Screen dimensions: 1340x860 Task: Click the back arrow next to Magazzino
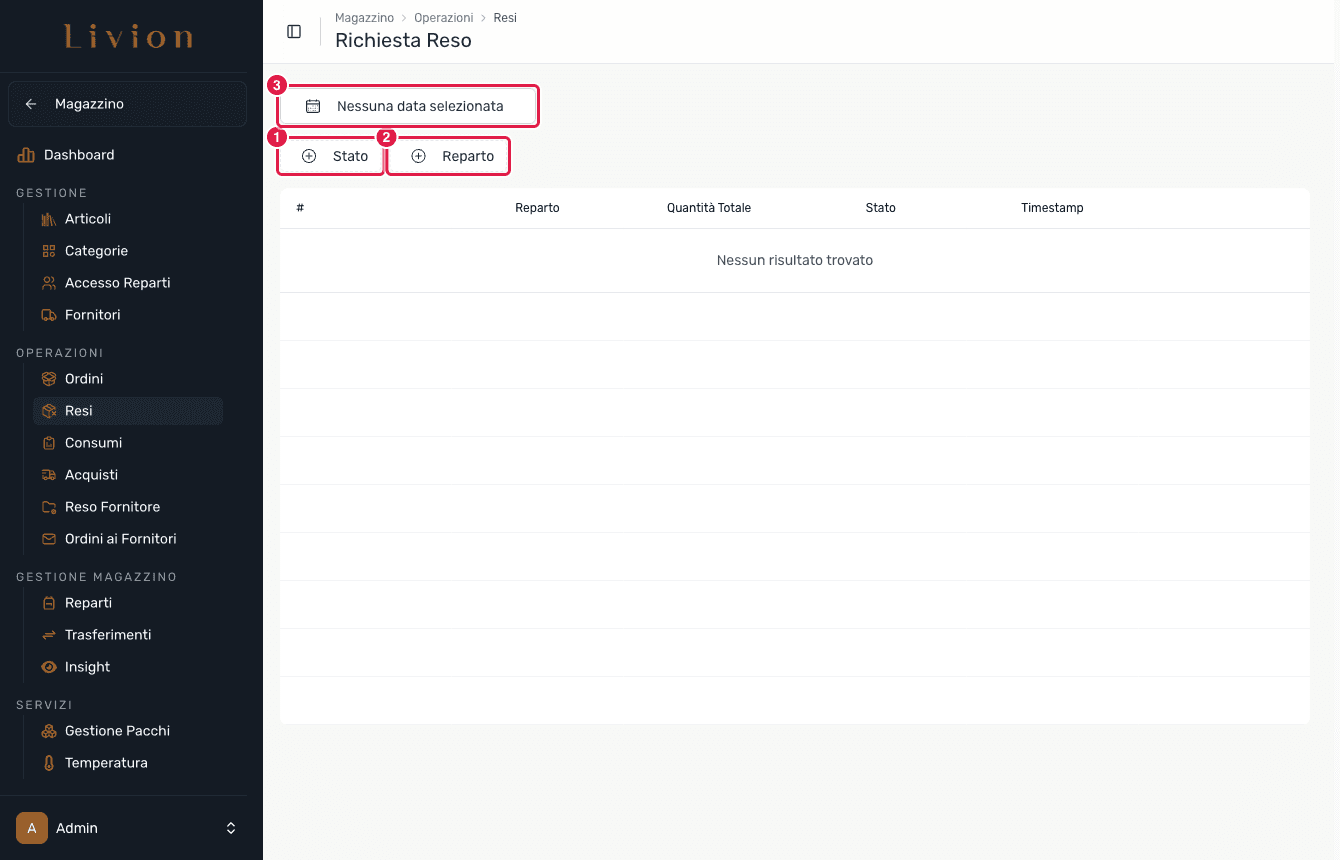tap(31, 104)
